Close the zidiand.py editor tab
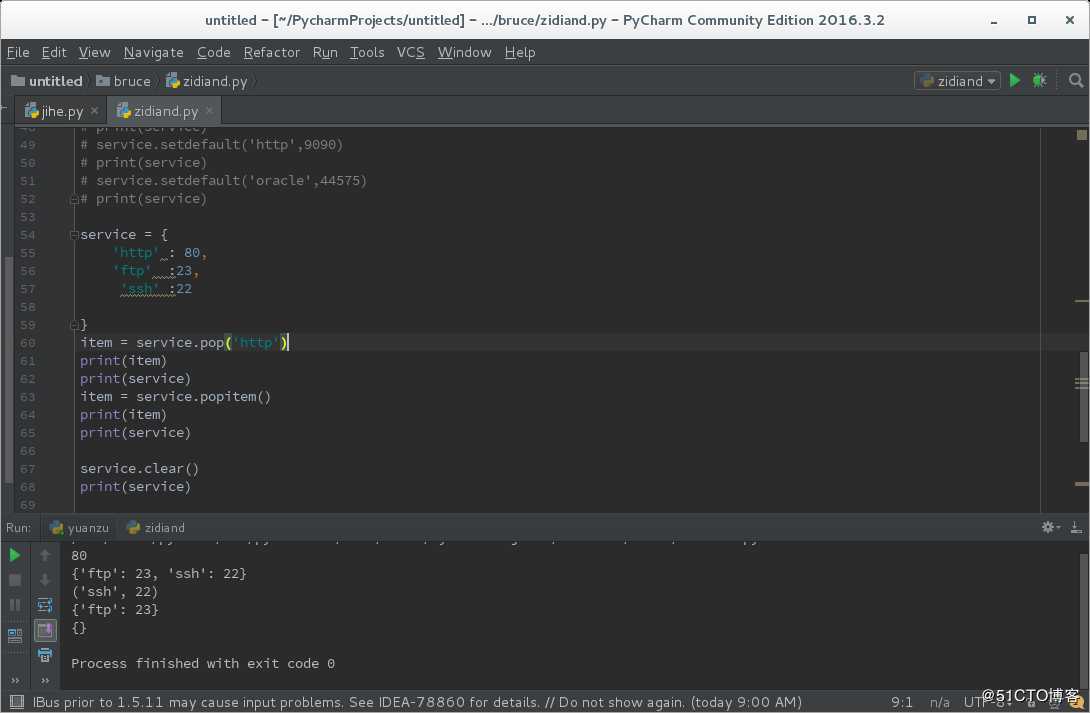The image size is (1090, 713). click(x=209, y=110)
